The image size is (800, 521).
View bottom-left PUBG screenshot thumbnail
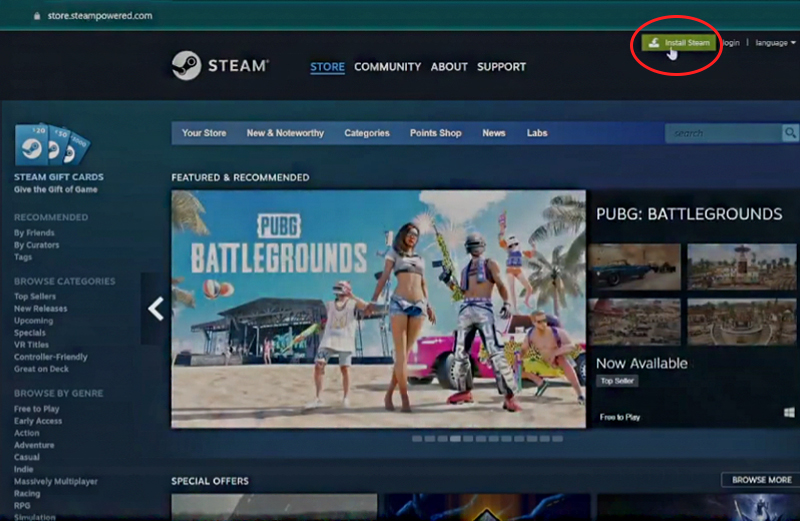[634, 322]
